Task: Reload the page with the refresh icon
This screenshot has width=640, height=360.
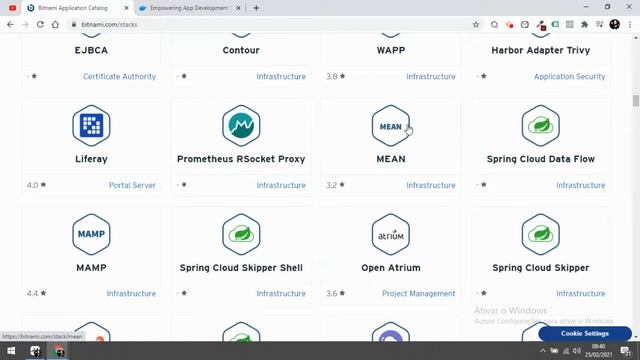Action: tap(40, 24)
